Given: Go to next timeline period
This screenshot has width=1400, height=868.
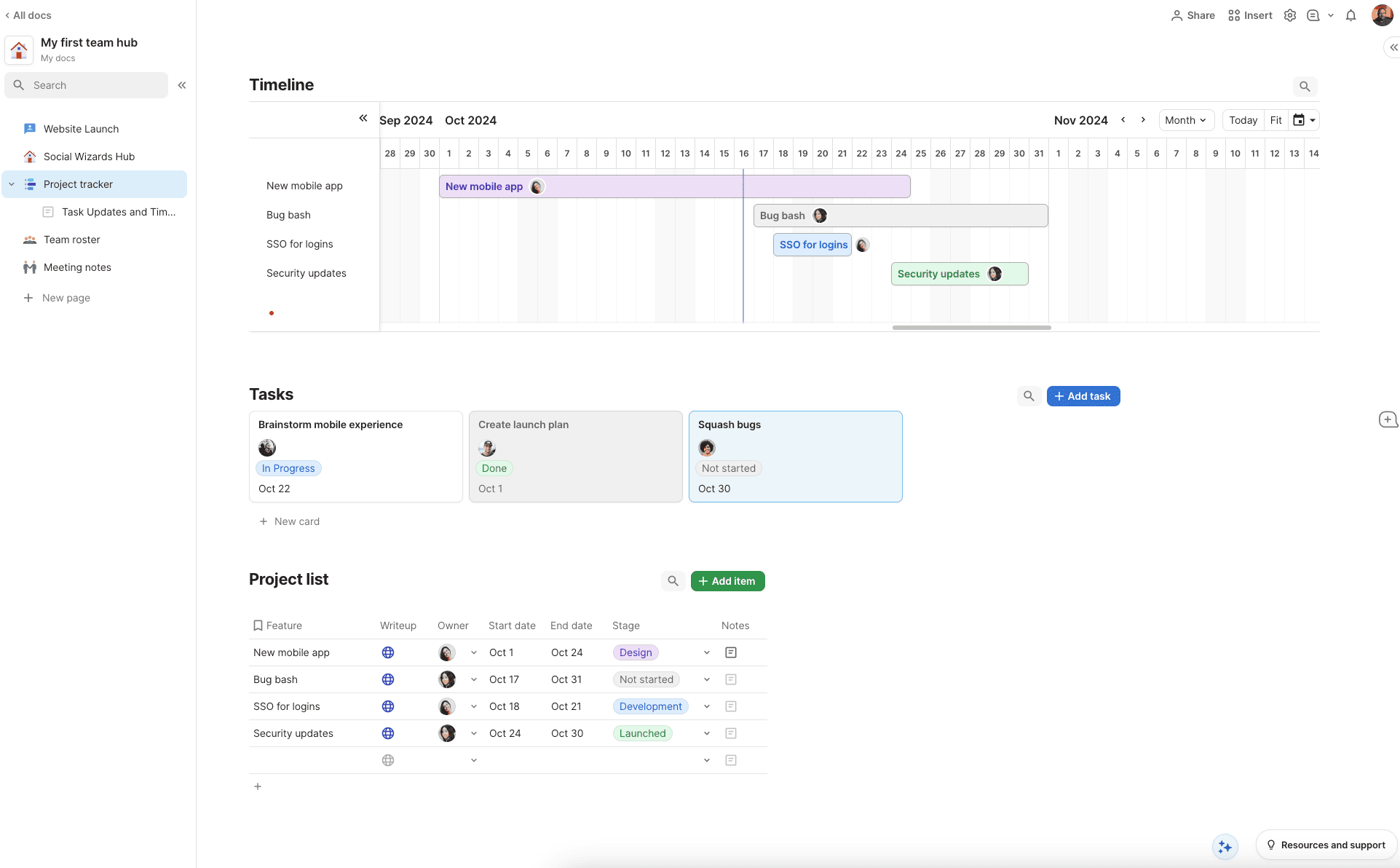Looking at the screenshot, I should pos(1143,120).
